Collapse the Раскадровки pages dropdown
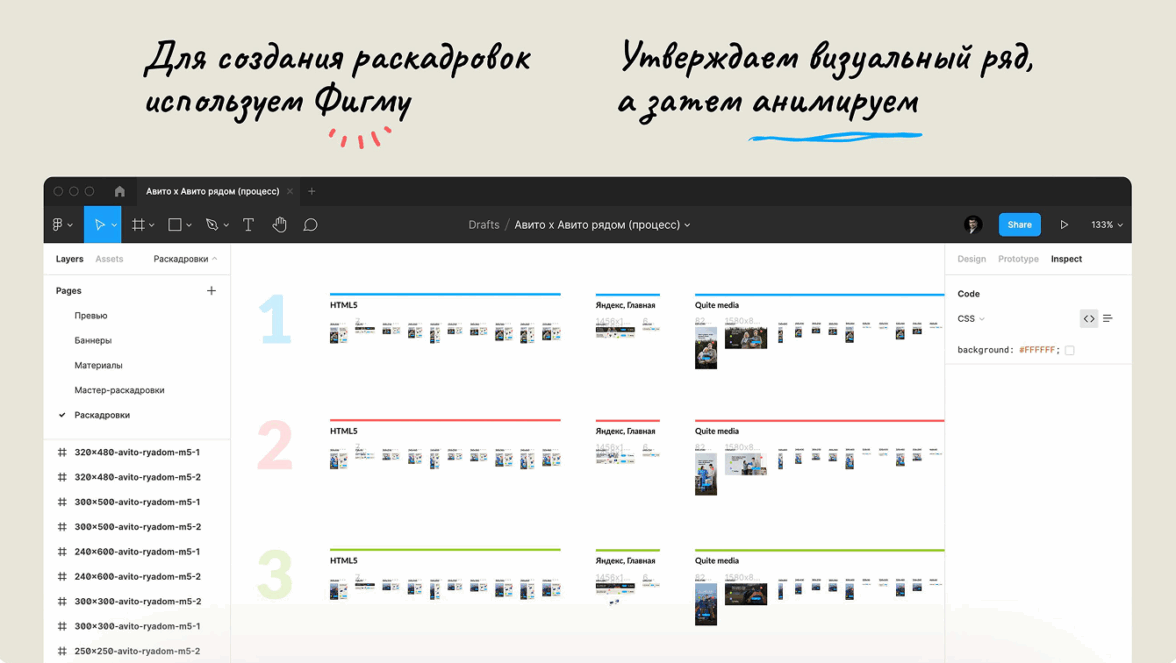Viewport: 1176px width, 663px height. [185, 259]
